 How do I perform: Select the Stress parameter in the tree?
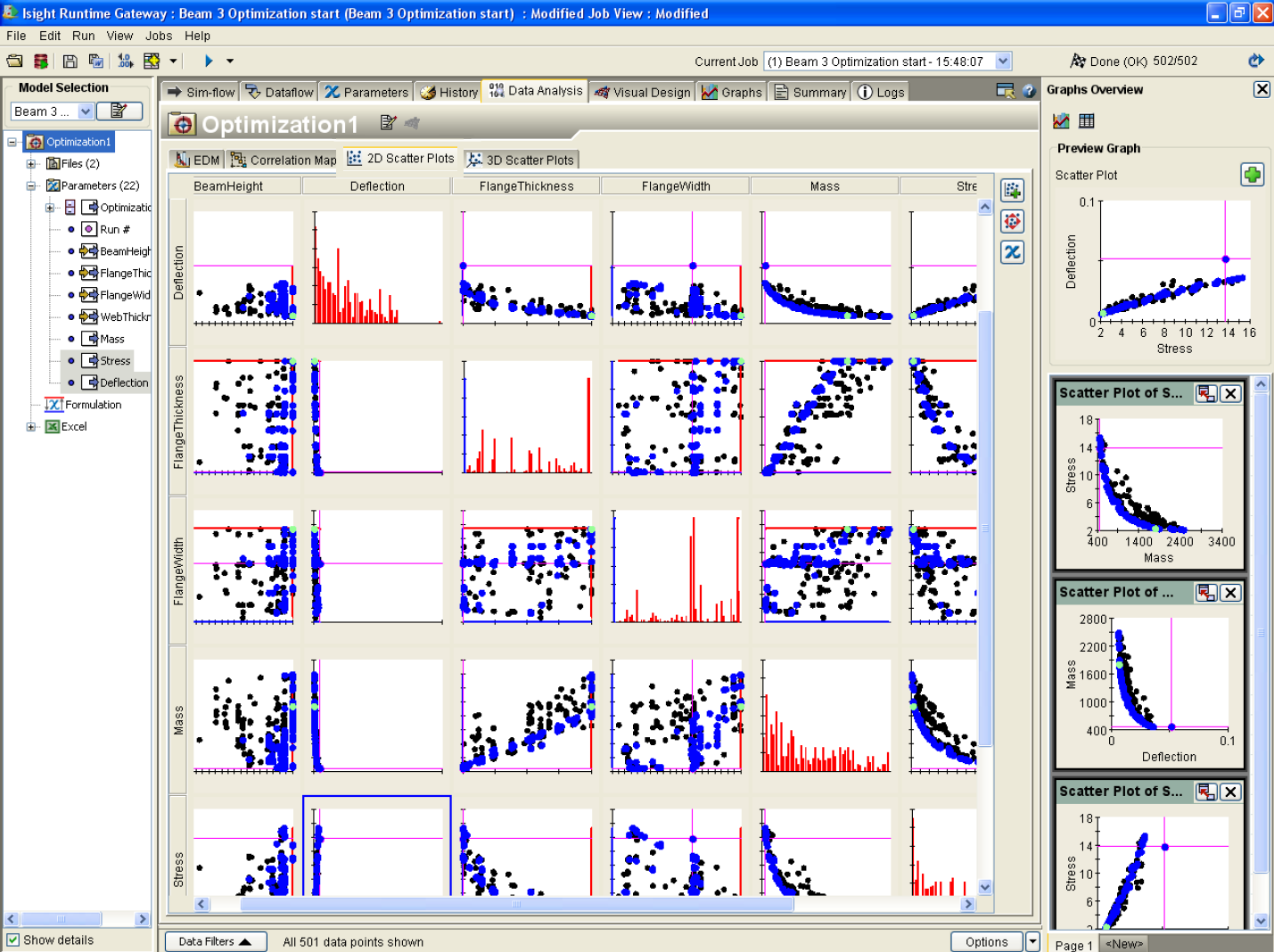[115, 361]
